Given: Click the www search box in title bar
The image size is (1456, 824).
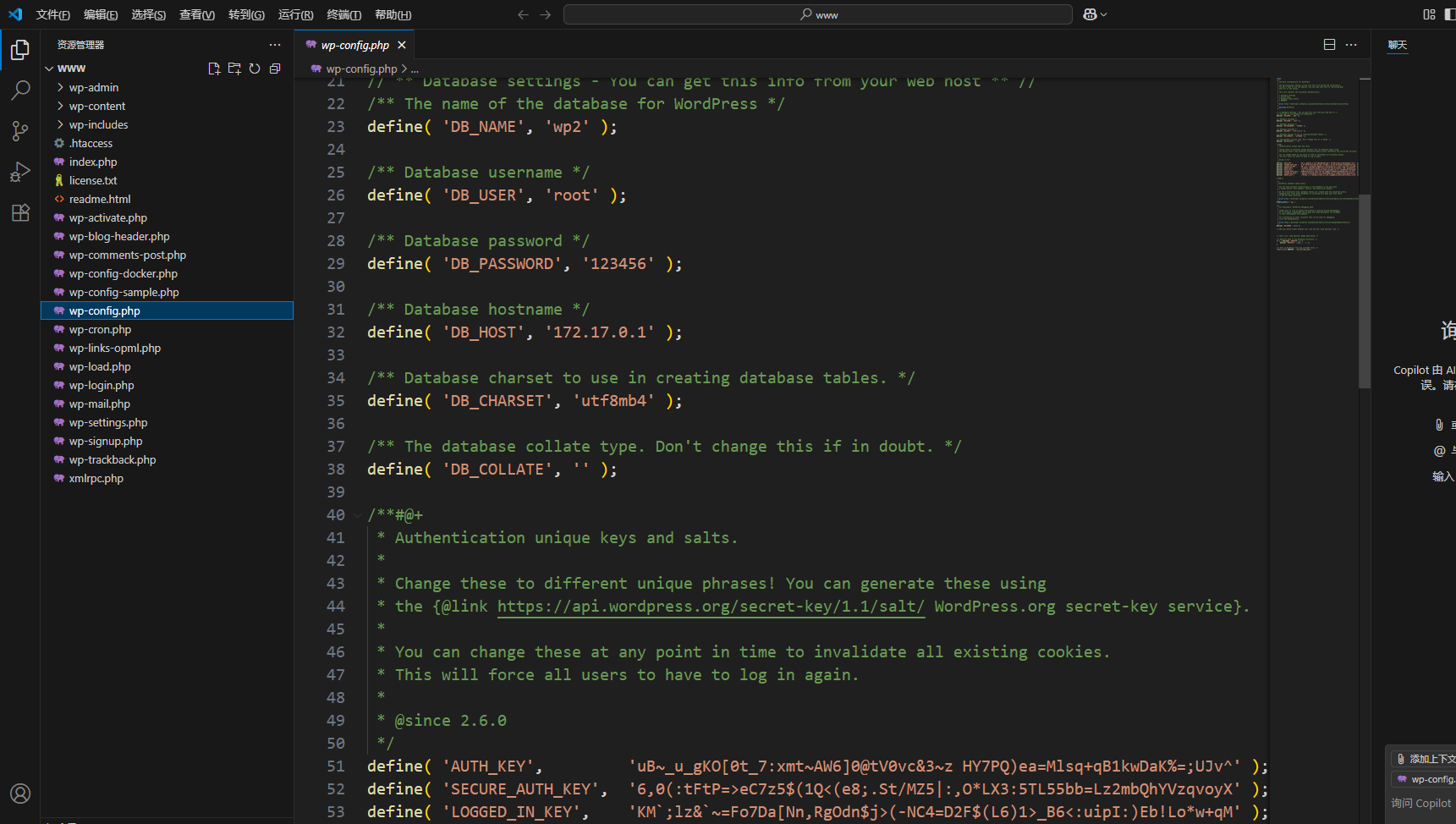Looking at the screenshot, I should tap(818, 14).
